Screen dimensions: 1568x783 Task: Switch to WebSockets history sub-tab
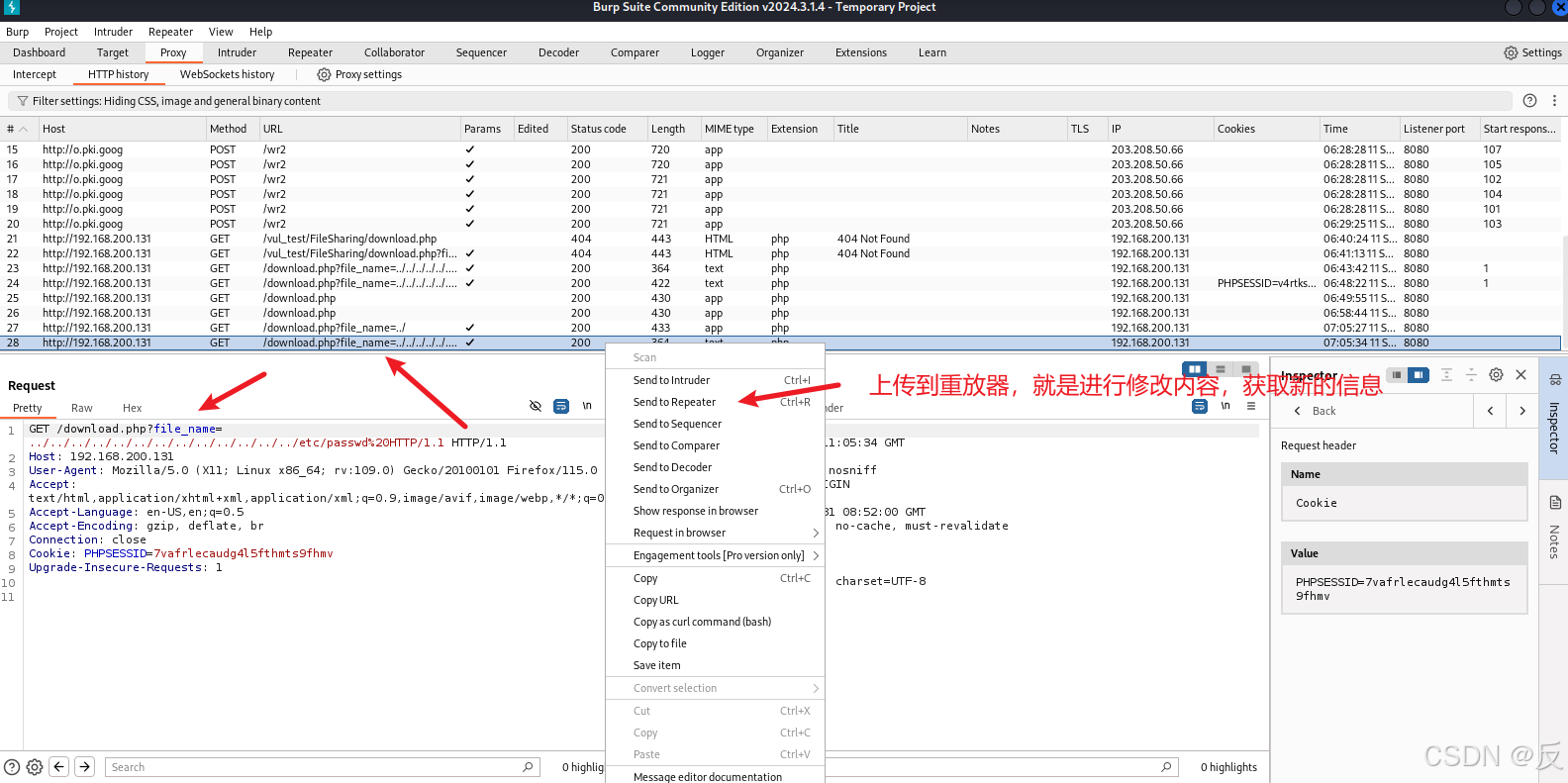pos(227,74)
